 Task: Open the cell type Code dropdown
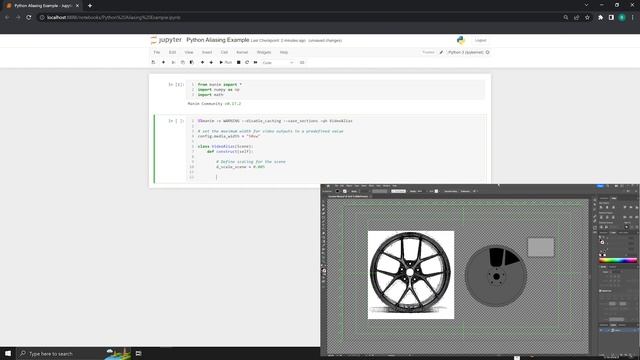[x=278, y=62]
